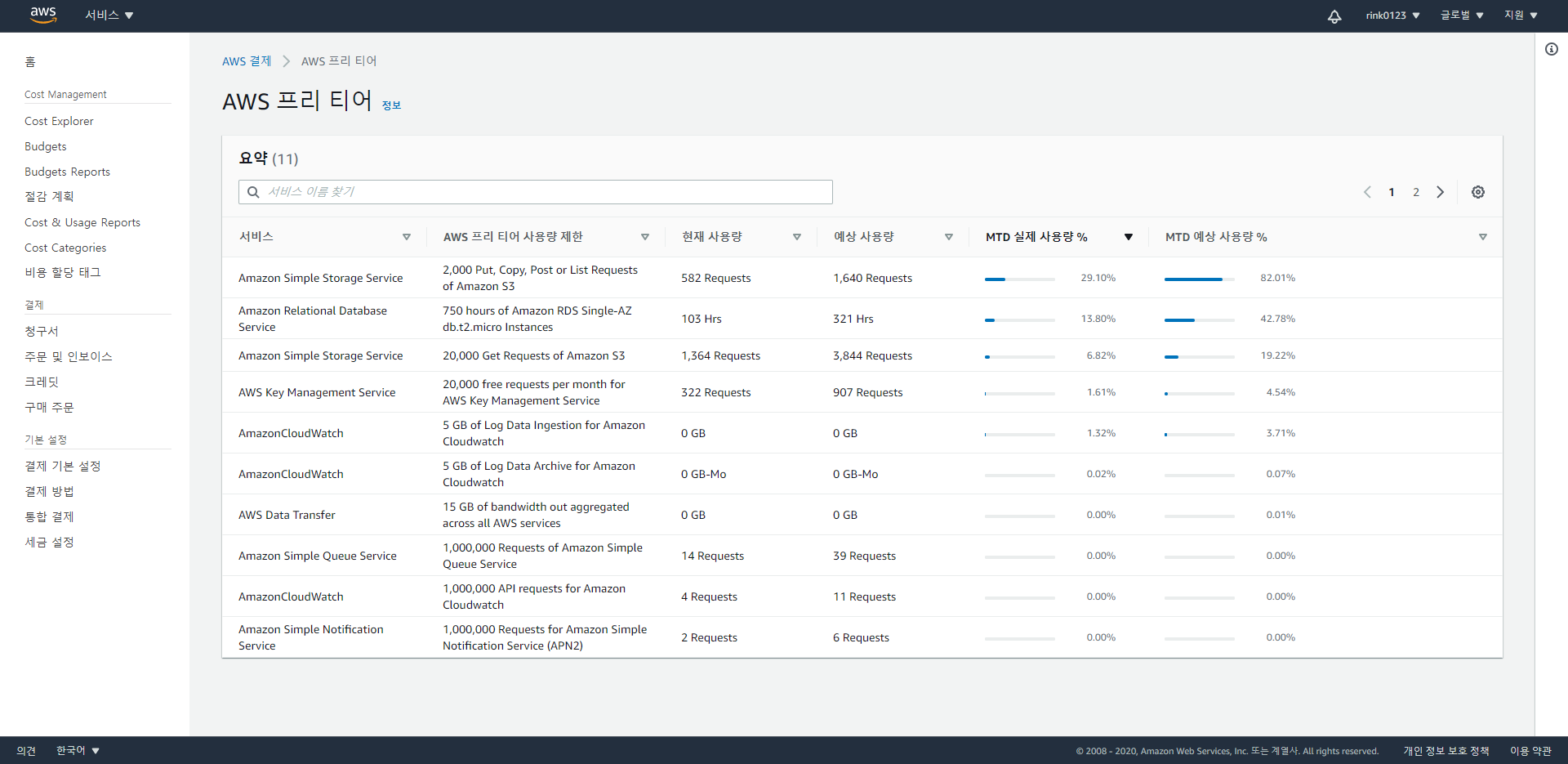Open Cost Explorer in sidebar
1568x764 pixels.
59,121
